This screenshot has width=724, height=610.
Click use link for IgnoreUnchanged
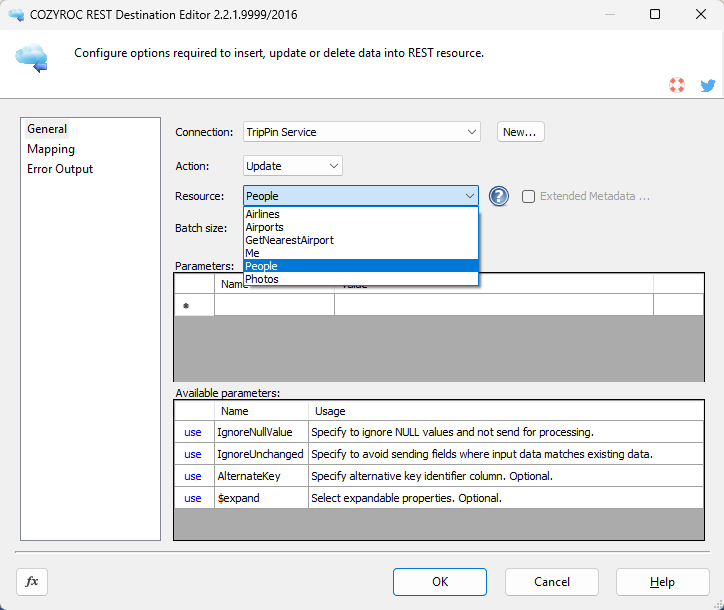click(193, 454)
